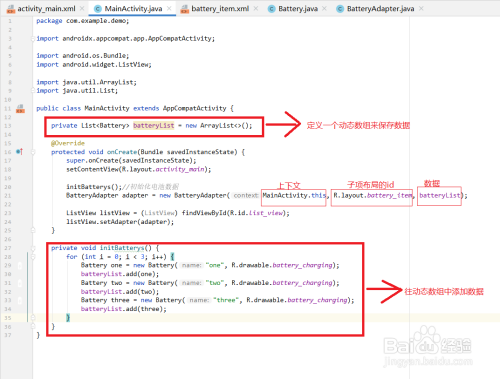Screen dimensions: 500x379
Task: Click the "two" string literal
Action: (215, 283)
